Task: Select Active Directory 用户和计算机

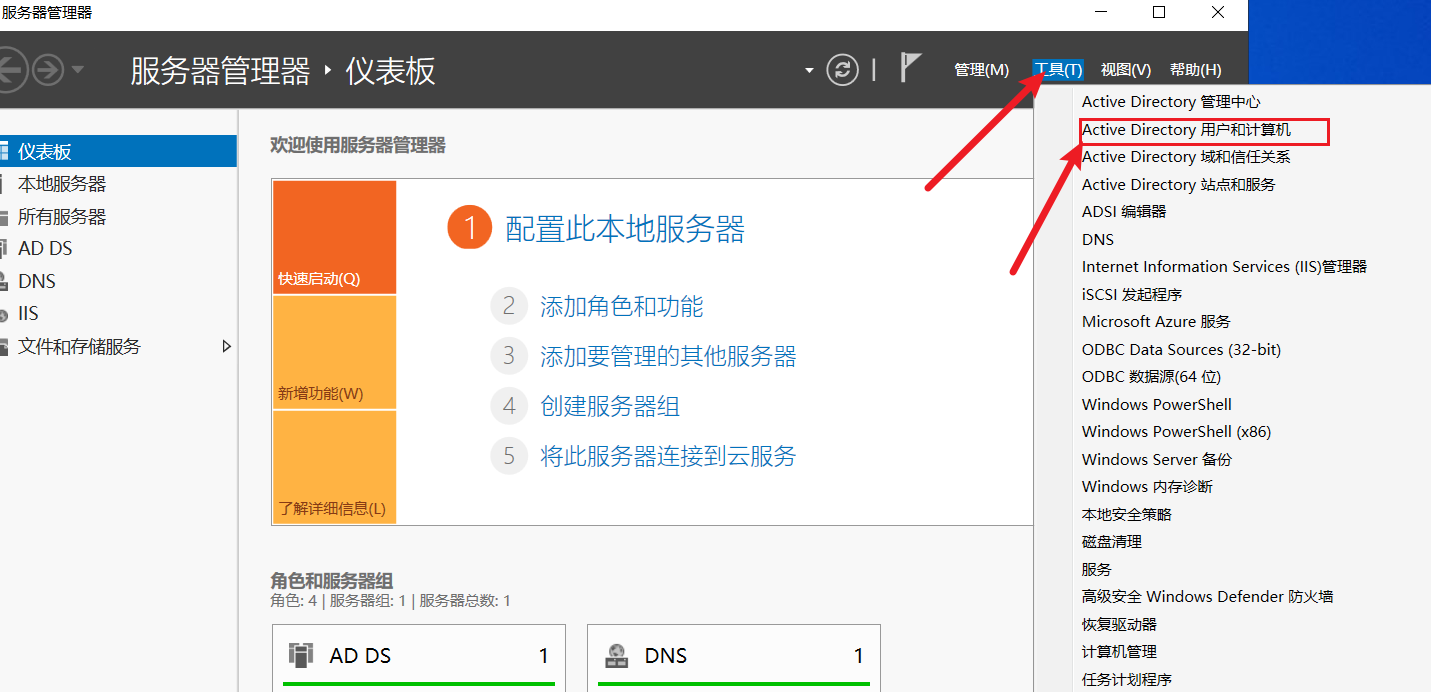Action: 1186,130
